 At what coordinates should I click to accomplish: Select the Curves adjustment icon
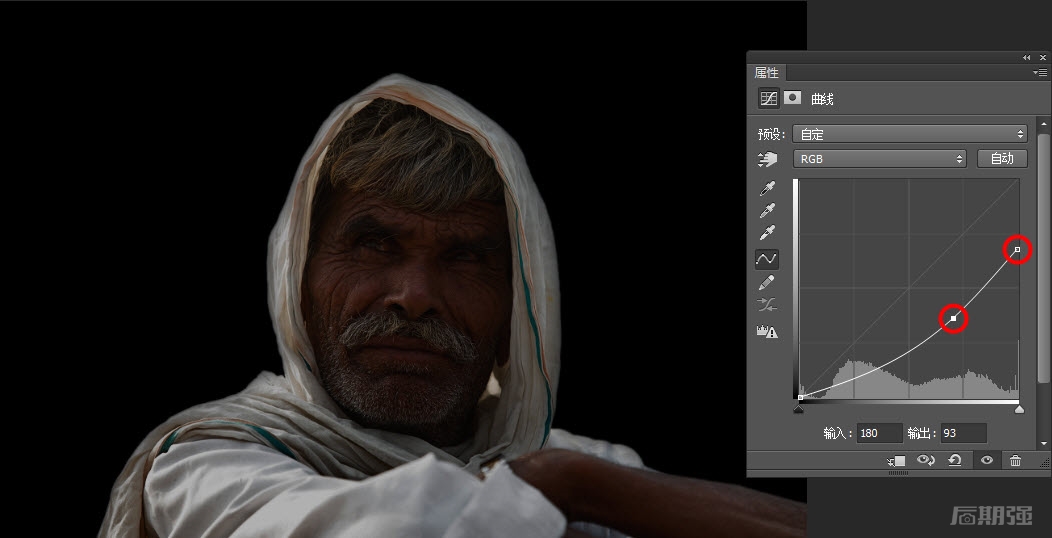(x=768, y=99)
